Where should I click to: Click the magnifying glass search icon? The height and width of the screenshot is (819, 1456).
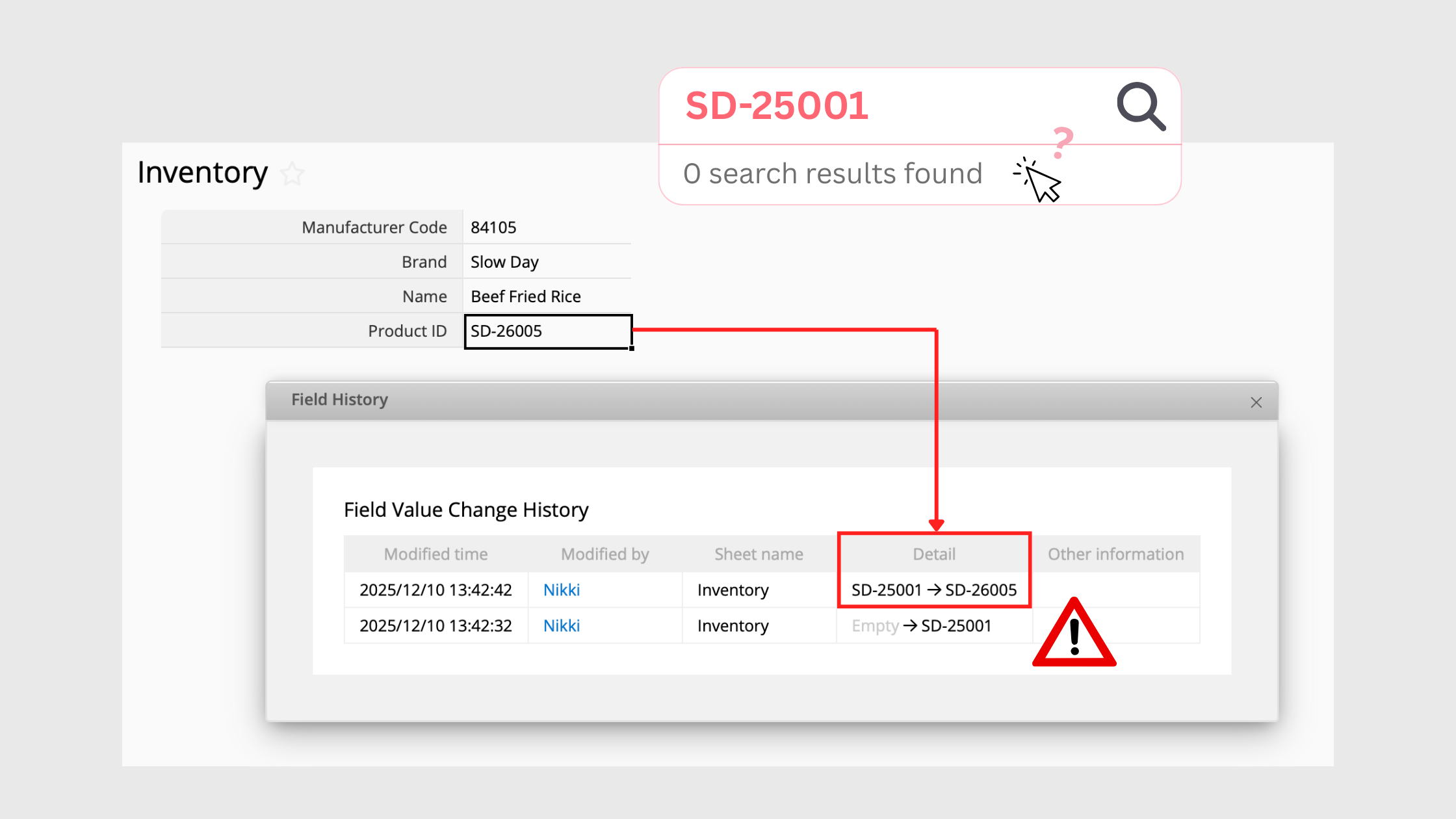tap(1141, 107)
